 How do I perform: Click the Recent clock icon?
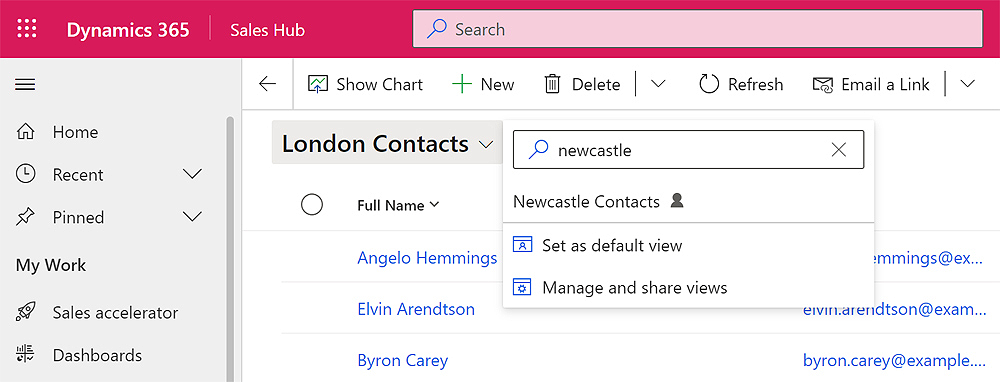tap(26, 174)
